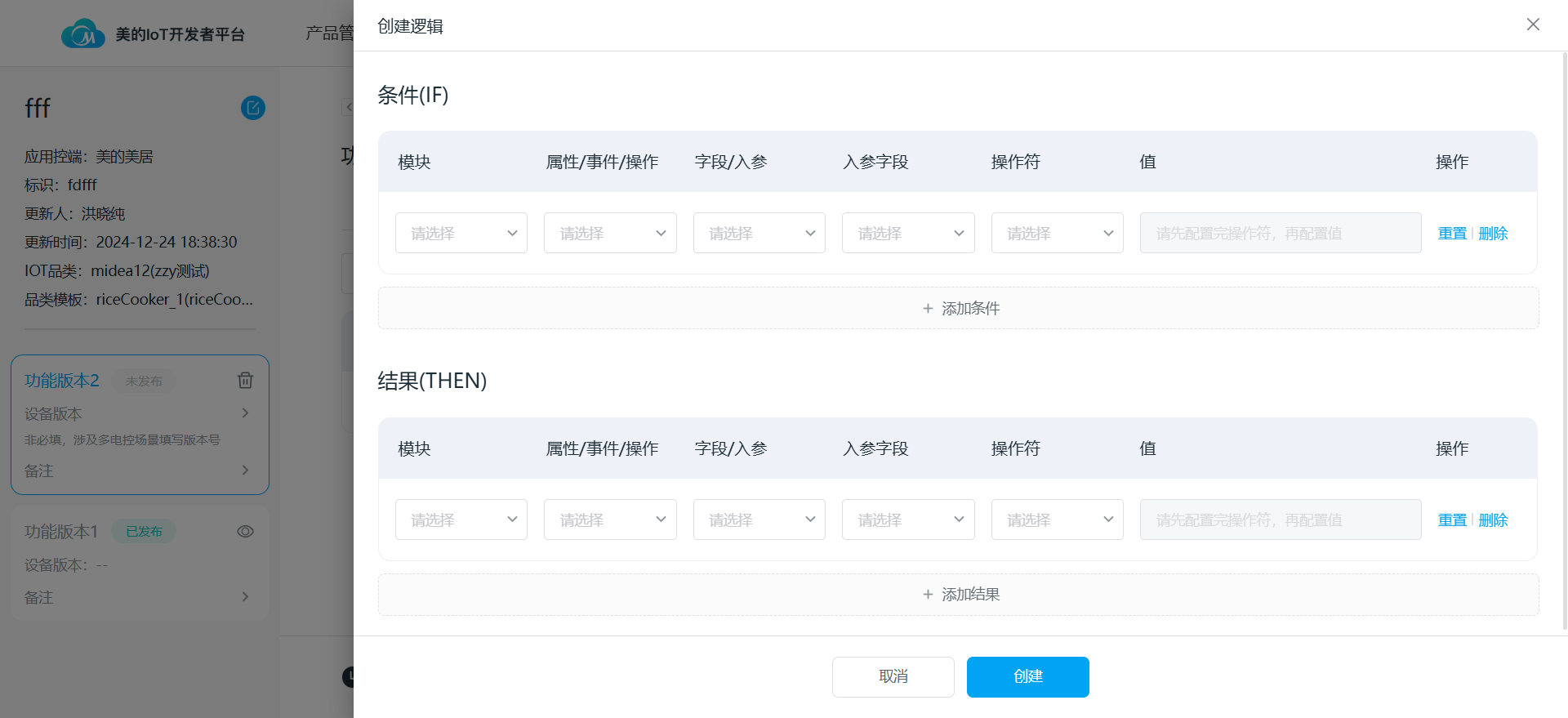This screenshot has width=1568, height=718.
Task: Click the Midea IoT cloud logo
Action: pyautogui.click(x=82, y=34)
